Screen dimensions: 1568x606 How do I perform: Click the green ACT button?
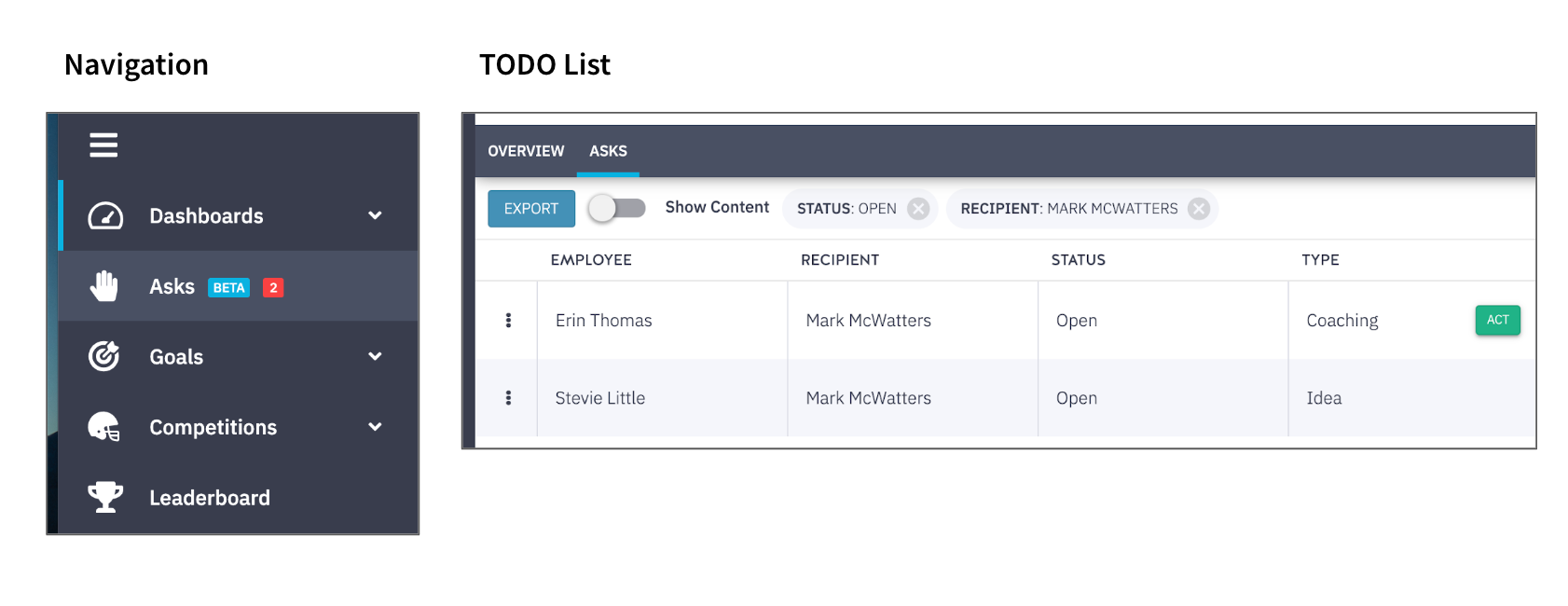pyautogui.click(x=1497, y=320)
